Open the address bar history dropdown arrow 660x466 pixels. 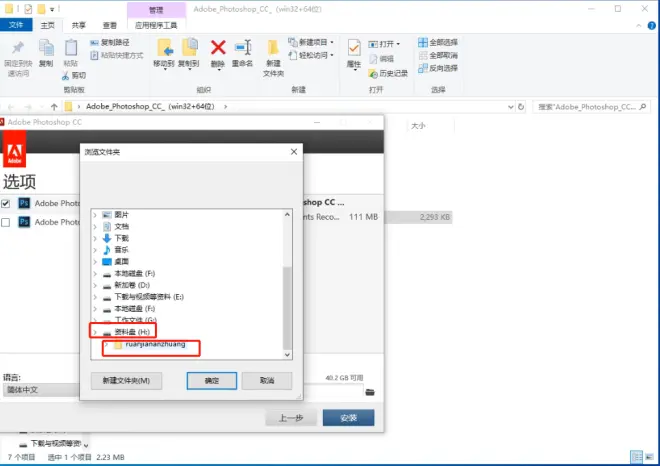511,107
